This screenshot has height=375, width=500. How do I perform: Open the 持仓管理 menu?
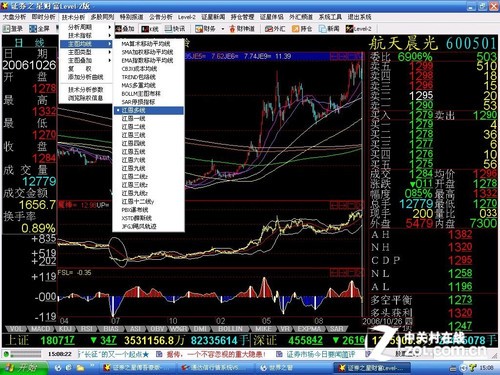click(242, 17)
